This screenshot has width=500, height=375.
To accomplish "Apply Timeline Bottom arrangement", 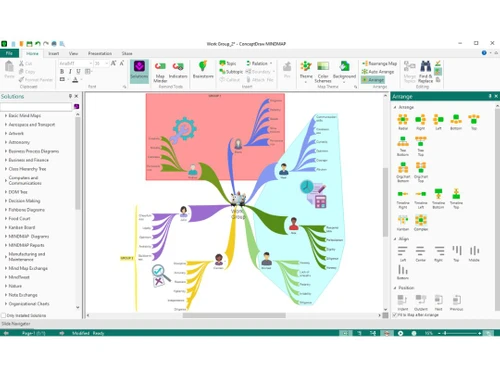I will [x=438, y=199].
